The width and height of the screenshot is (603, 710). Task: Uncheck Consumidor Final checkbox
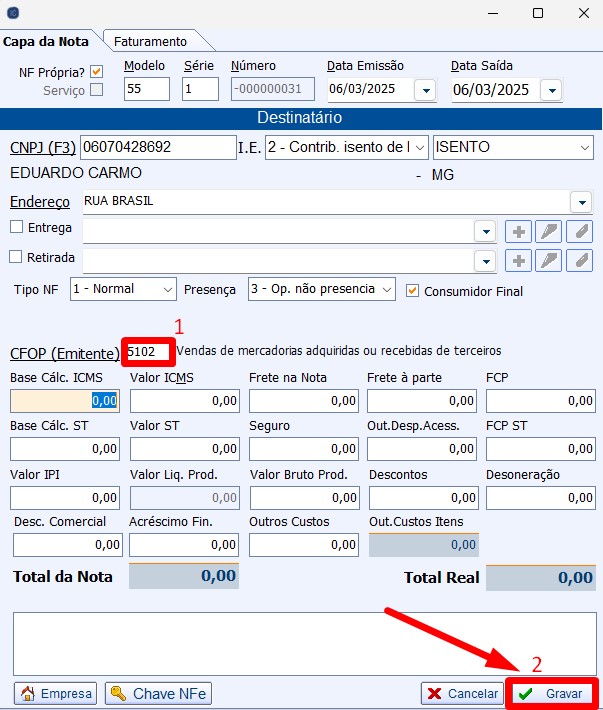pyautogui.click(x=412, y=290)
